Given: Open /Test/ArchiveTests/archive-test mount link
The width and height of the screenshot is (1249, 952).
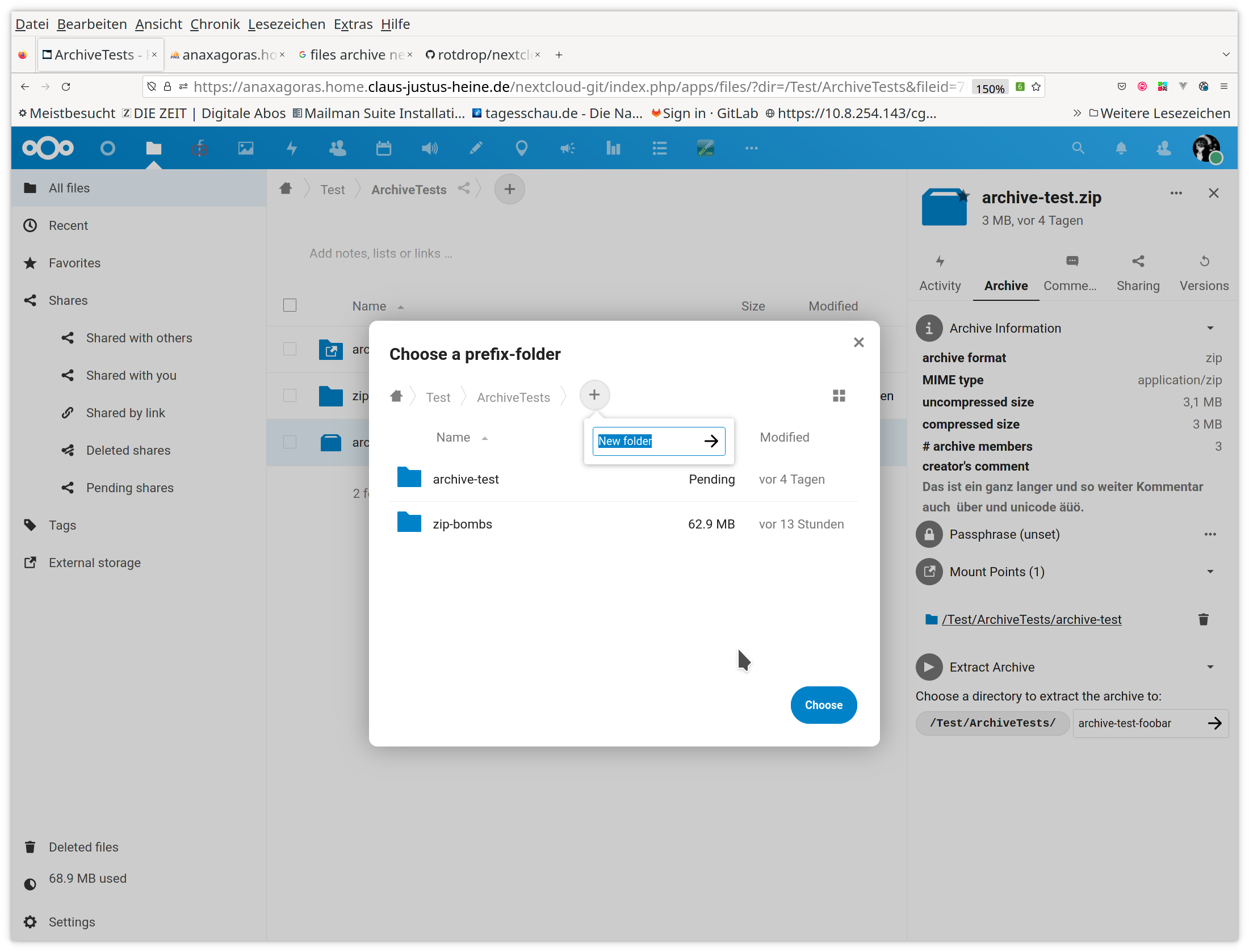Looking at the screenshot, I should [1031, 619].
